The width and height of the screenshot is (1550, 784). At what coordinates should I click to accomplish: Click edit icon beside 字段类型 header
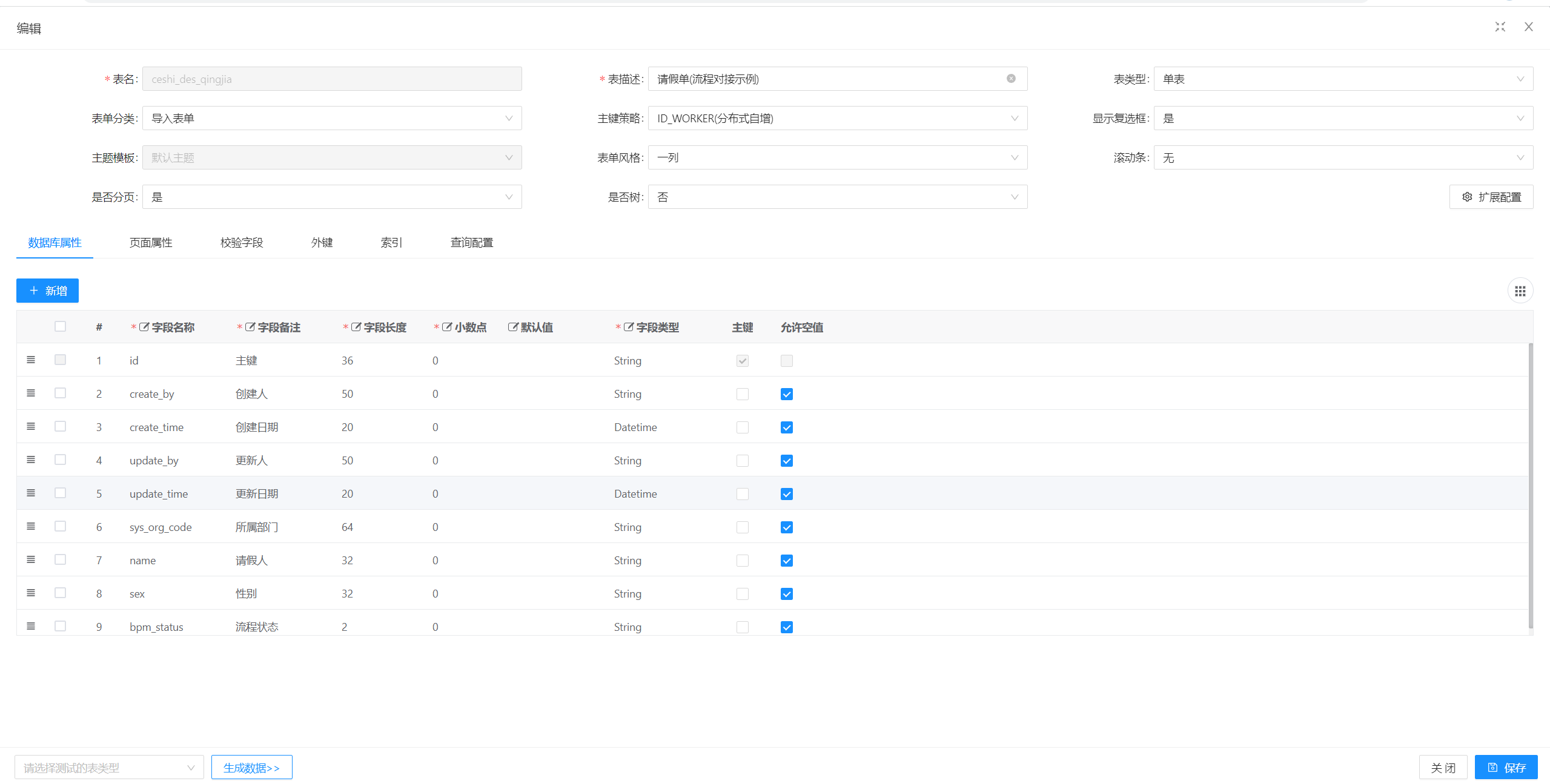point(629,328)
